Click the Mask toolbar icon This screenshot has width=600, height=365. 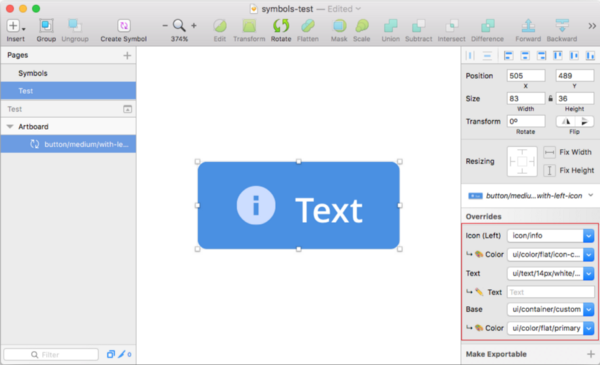[339, 26]
